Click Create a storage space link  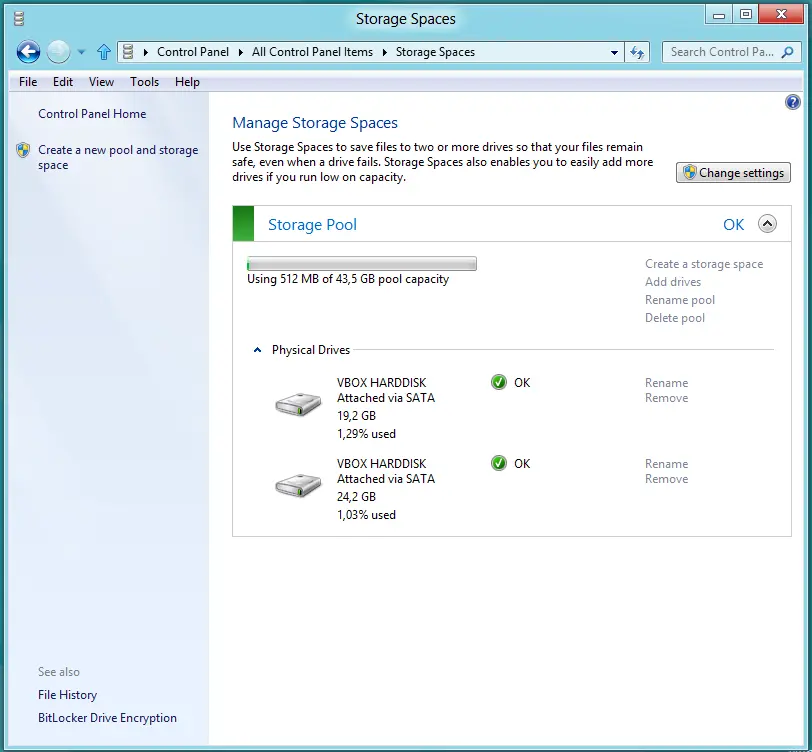tap(704, 264)
